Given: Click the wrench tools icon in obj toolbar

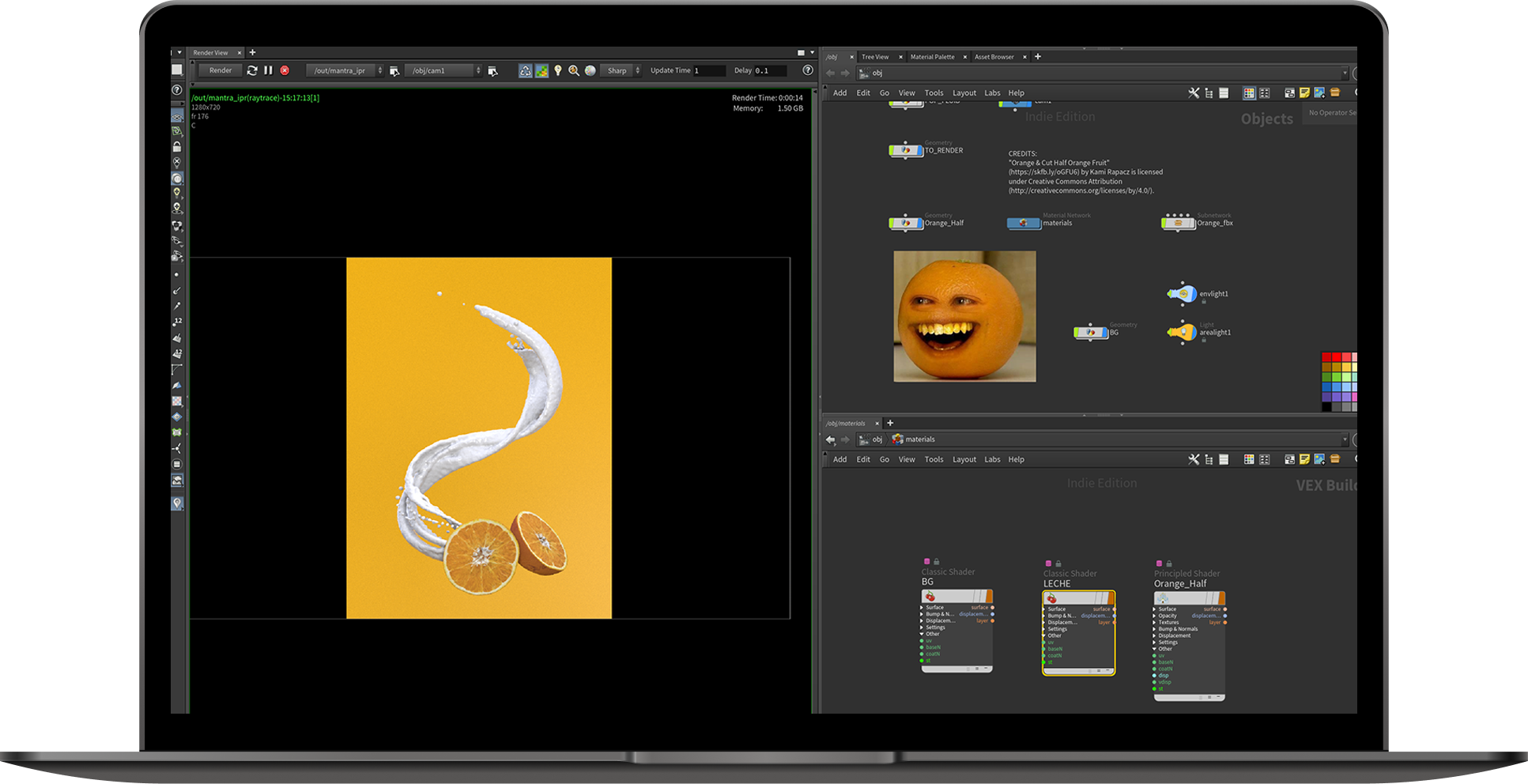Looking at the screenshot, I should [1194, 93].
